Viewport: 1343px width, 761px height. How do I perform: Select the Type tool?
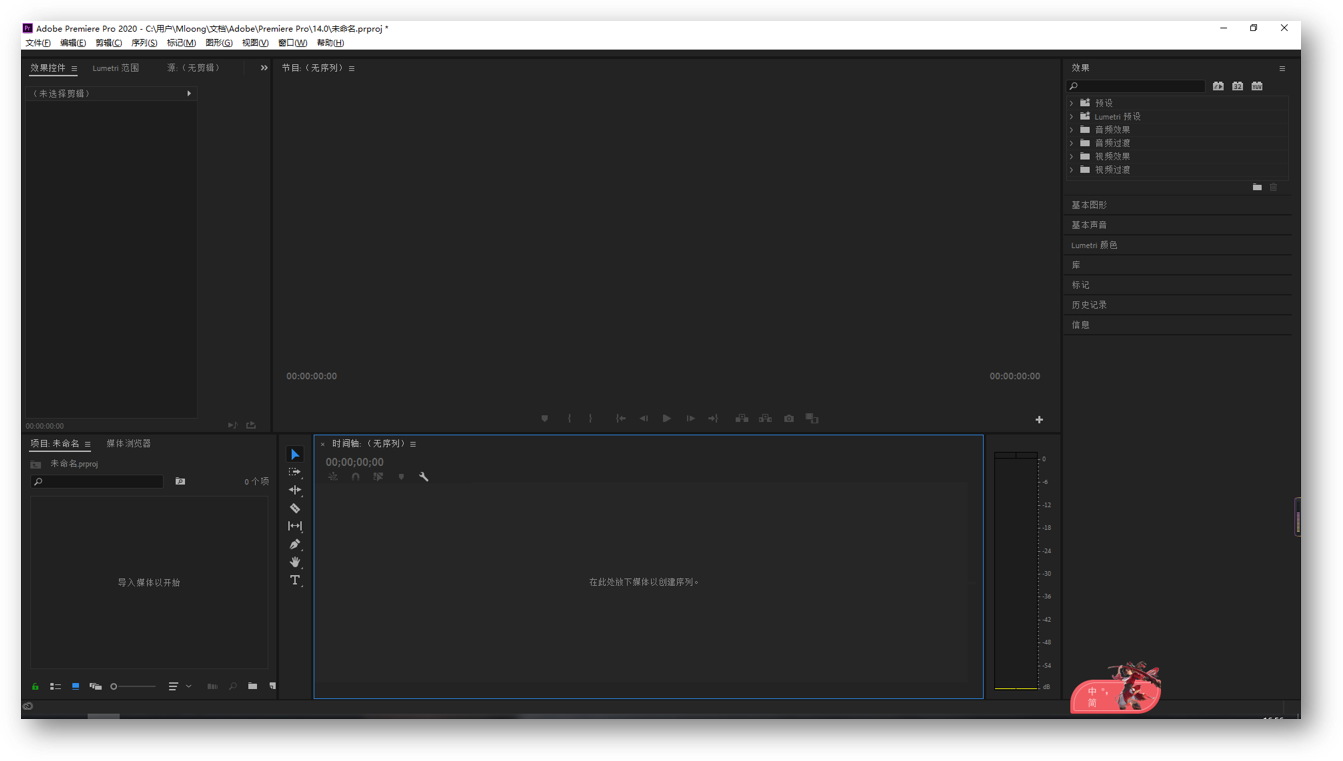click(x=295, y=580)
